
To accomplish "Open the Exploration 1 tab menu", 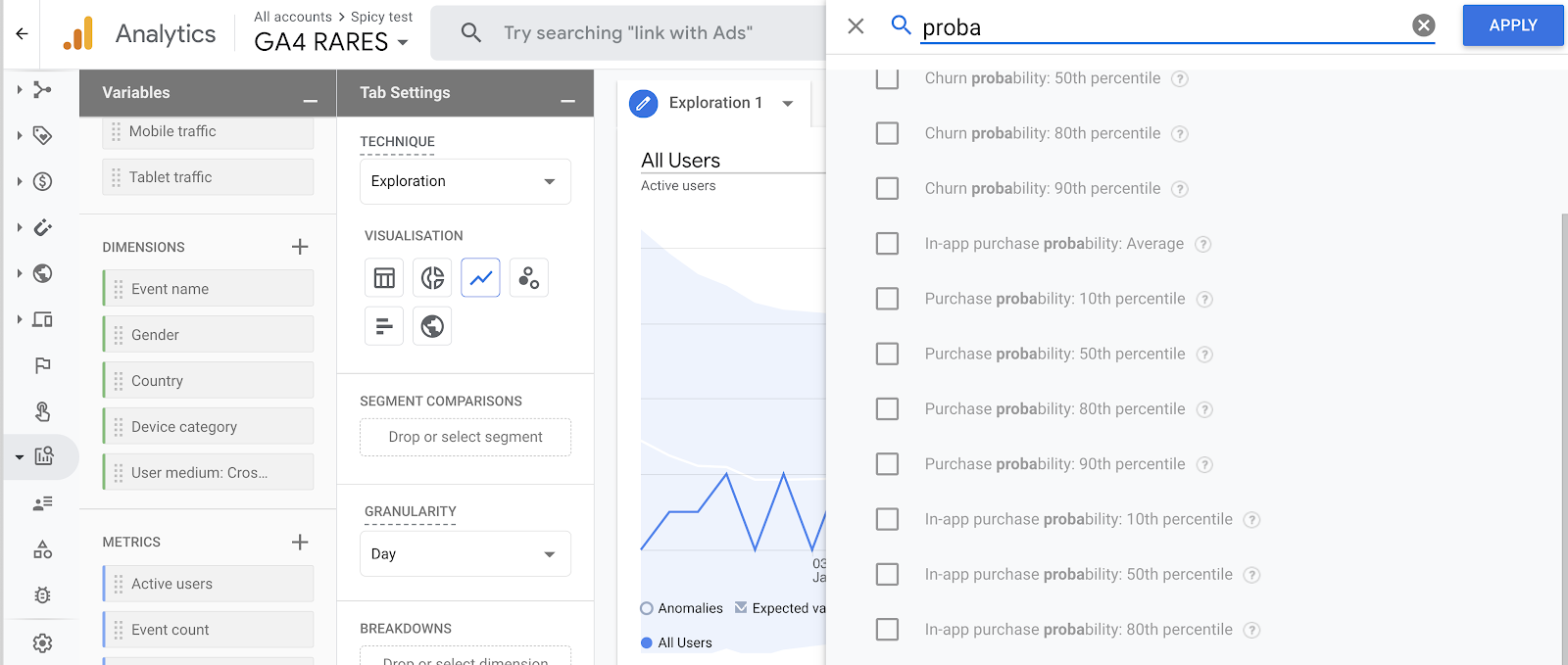I will [x=788, y=103].
